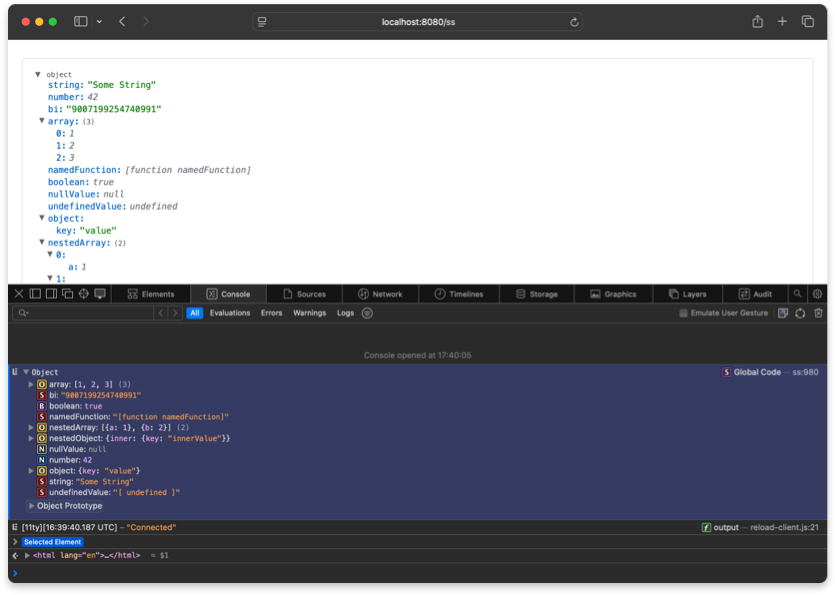
Task: Click the preserve log circular arrows icon
Action: [800, 313]
